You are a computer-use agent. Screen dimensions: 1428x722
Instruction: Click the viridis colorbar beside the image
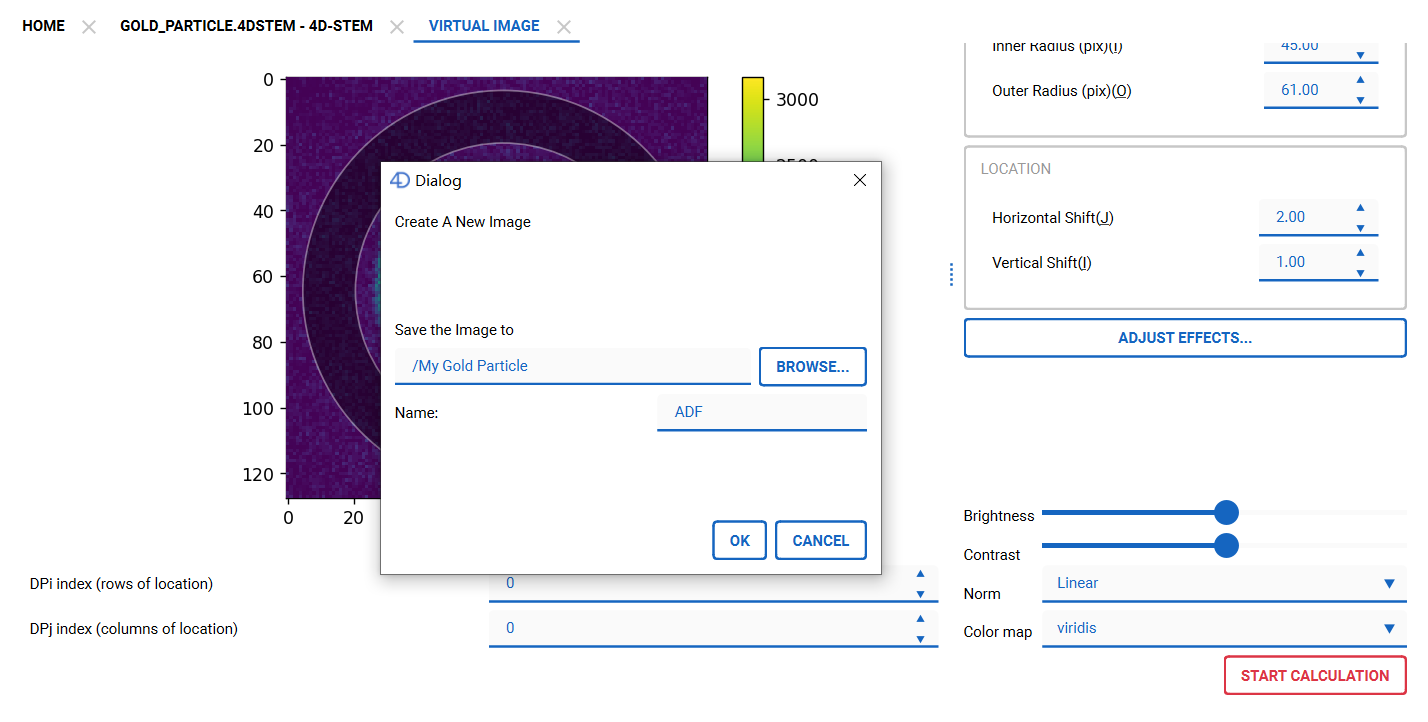[x=753, y=118]
